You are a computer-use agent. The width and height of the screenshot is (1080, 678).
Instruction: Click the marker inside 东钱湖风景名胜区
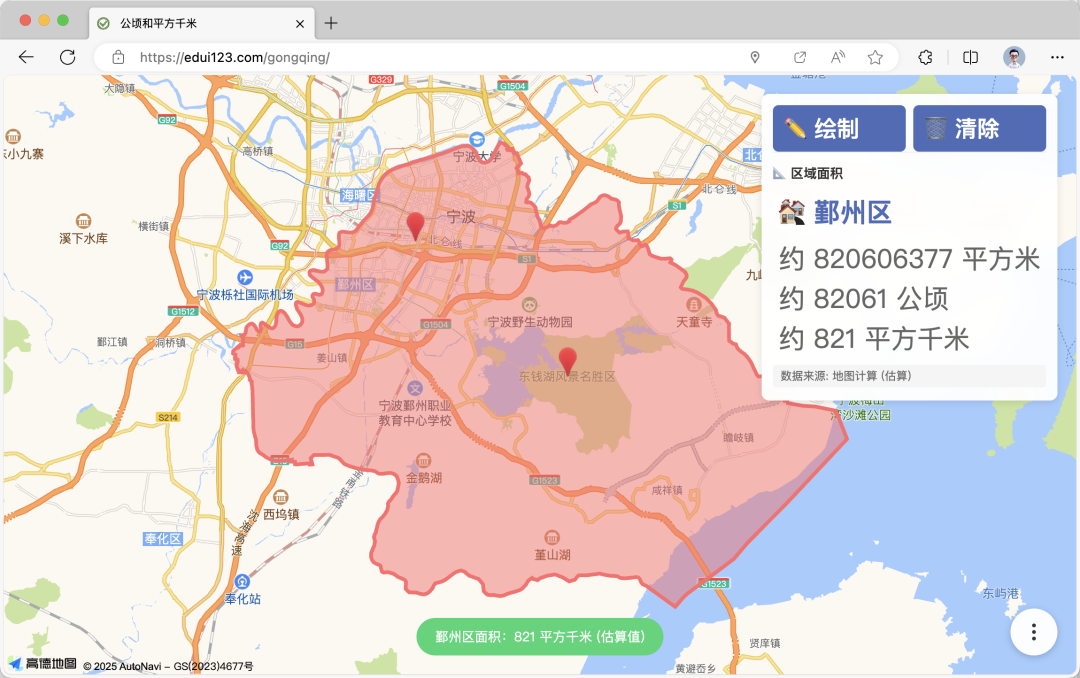click(567, 357)
